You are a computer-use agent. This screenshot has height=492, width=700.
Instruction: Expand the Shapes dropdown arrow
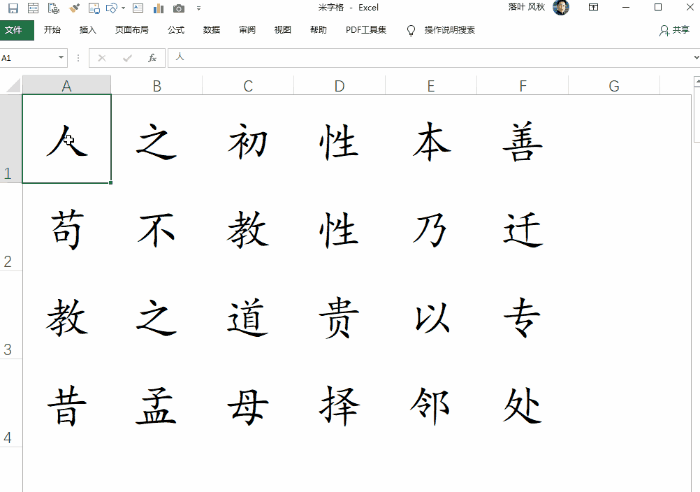pos(123,8)
